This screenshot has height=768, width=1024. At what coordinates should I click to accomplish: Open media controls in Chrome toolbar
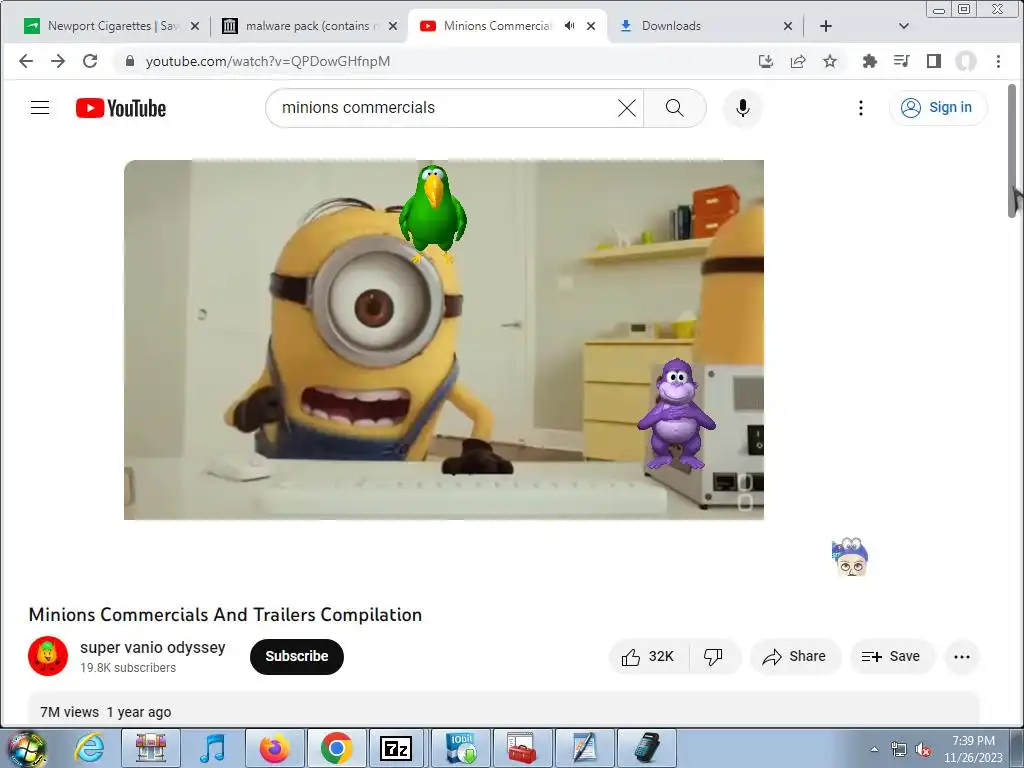901,61
